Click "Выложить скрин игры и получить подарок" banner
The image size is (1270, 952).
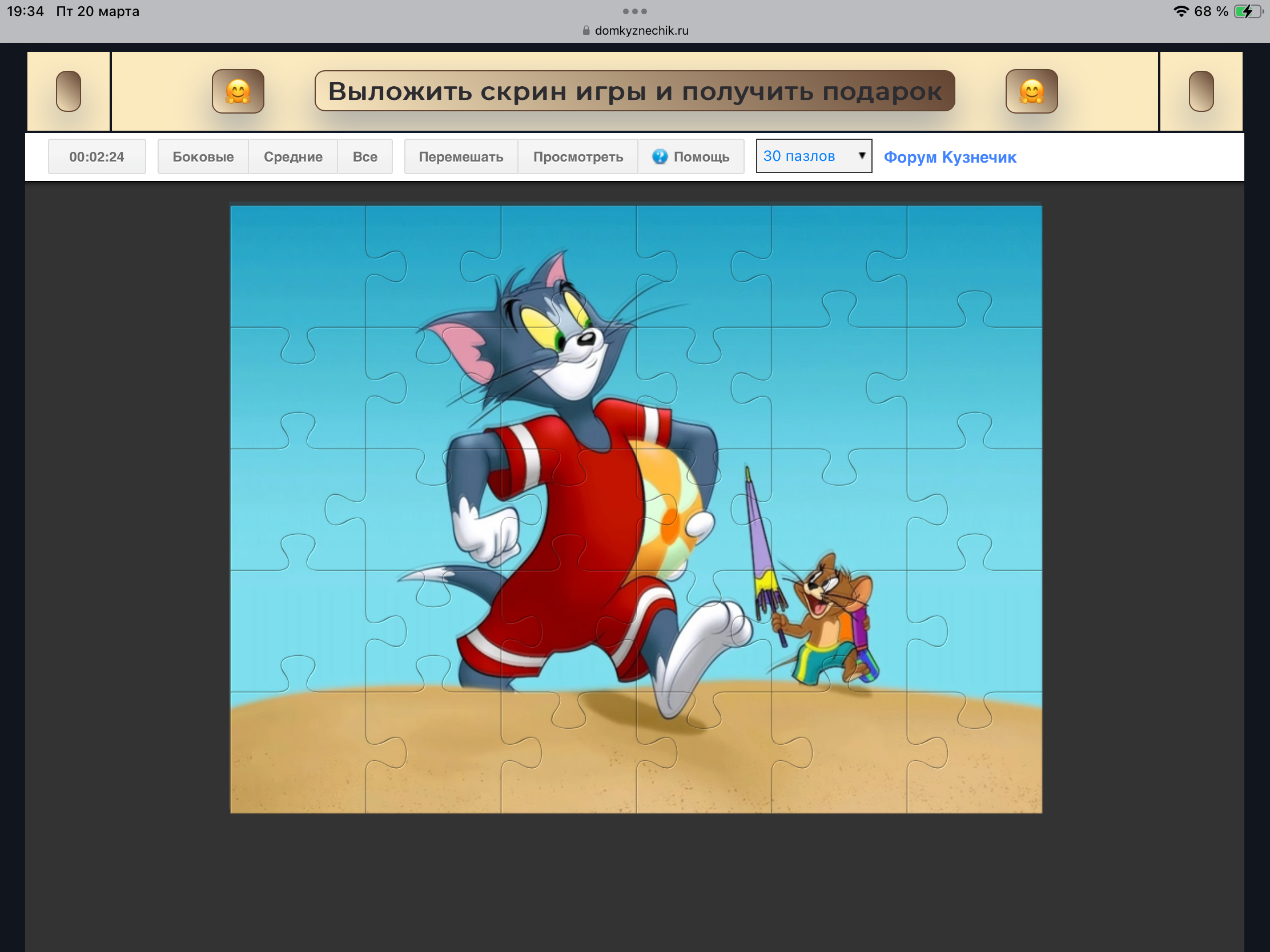(x=634, y=91)
